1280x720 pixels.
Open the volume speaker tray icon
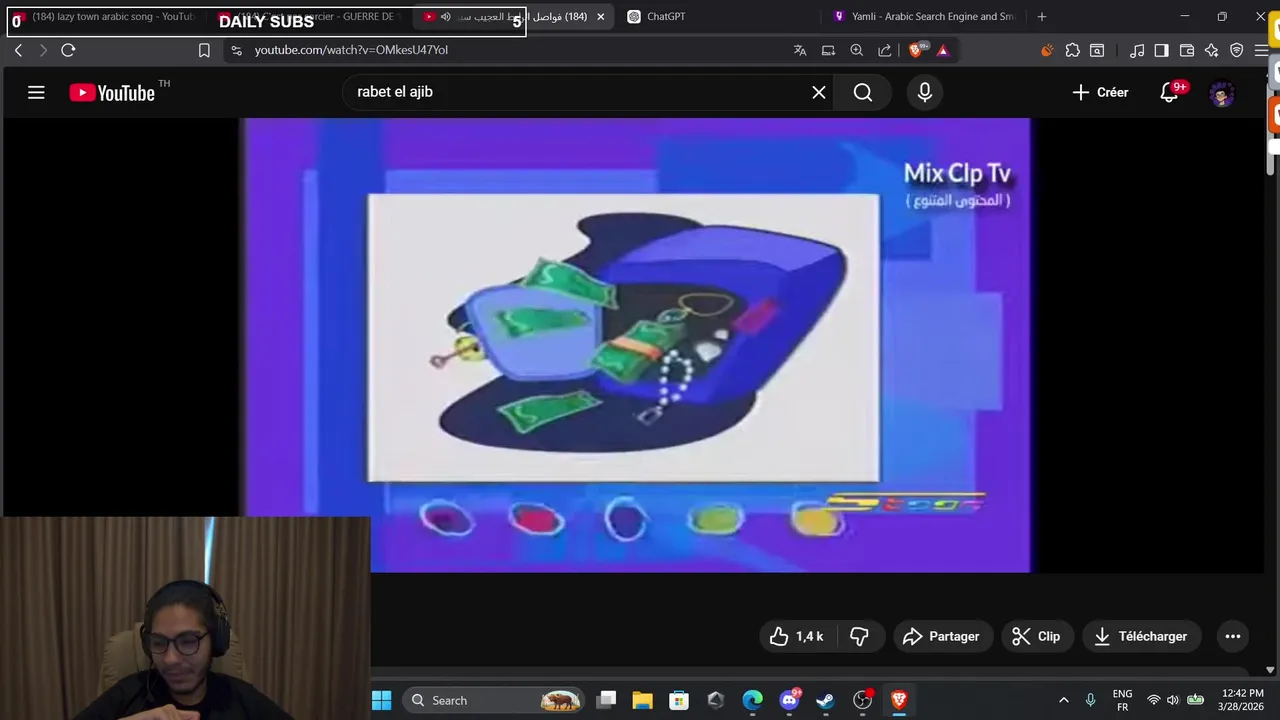(1173, 700)
